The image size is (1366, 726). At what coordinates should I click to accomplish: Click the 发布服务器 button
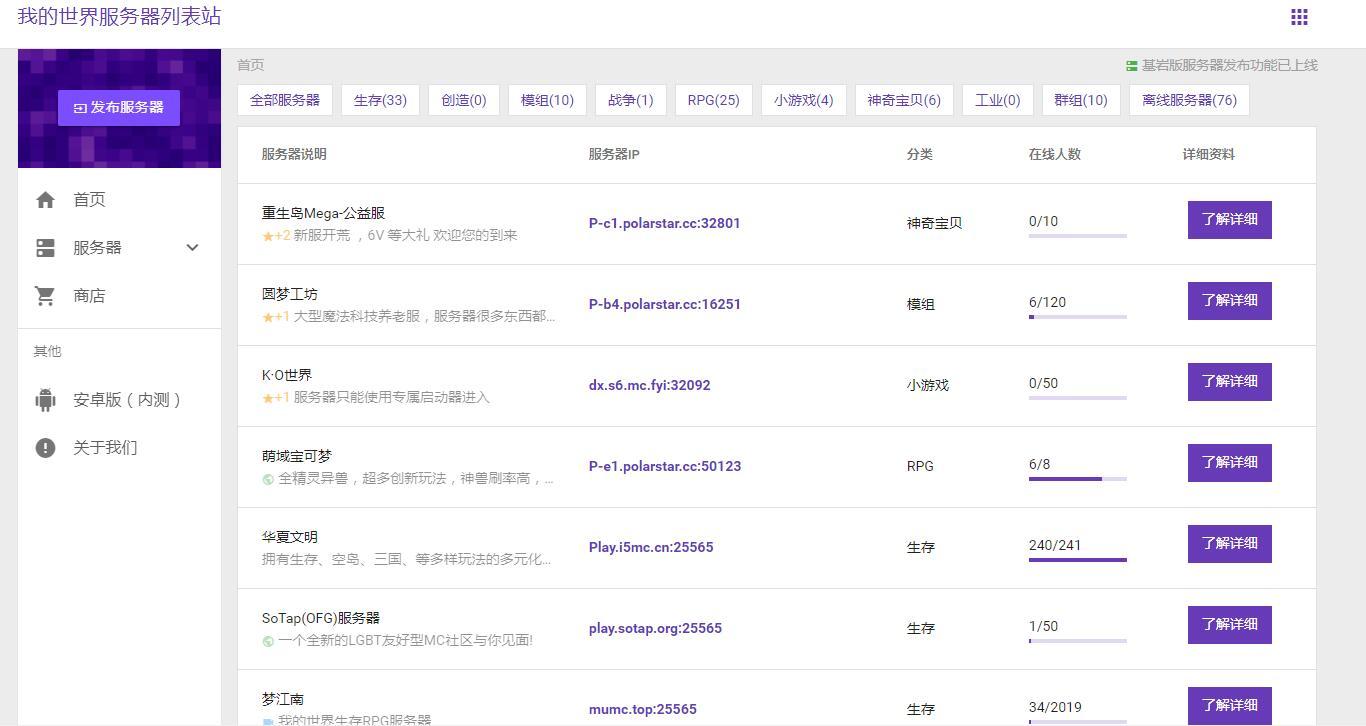(x=119, y=108)
